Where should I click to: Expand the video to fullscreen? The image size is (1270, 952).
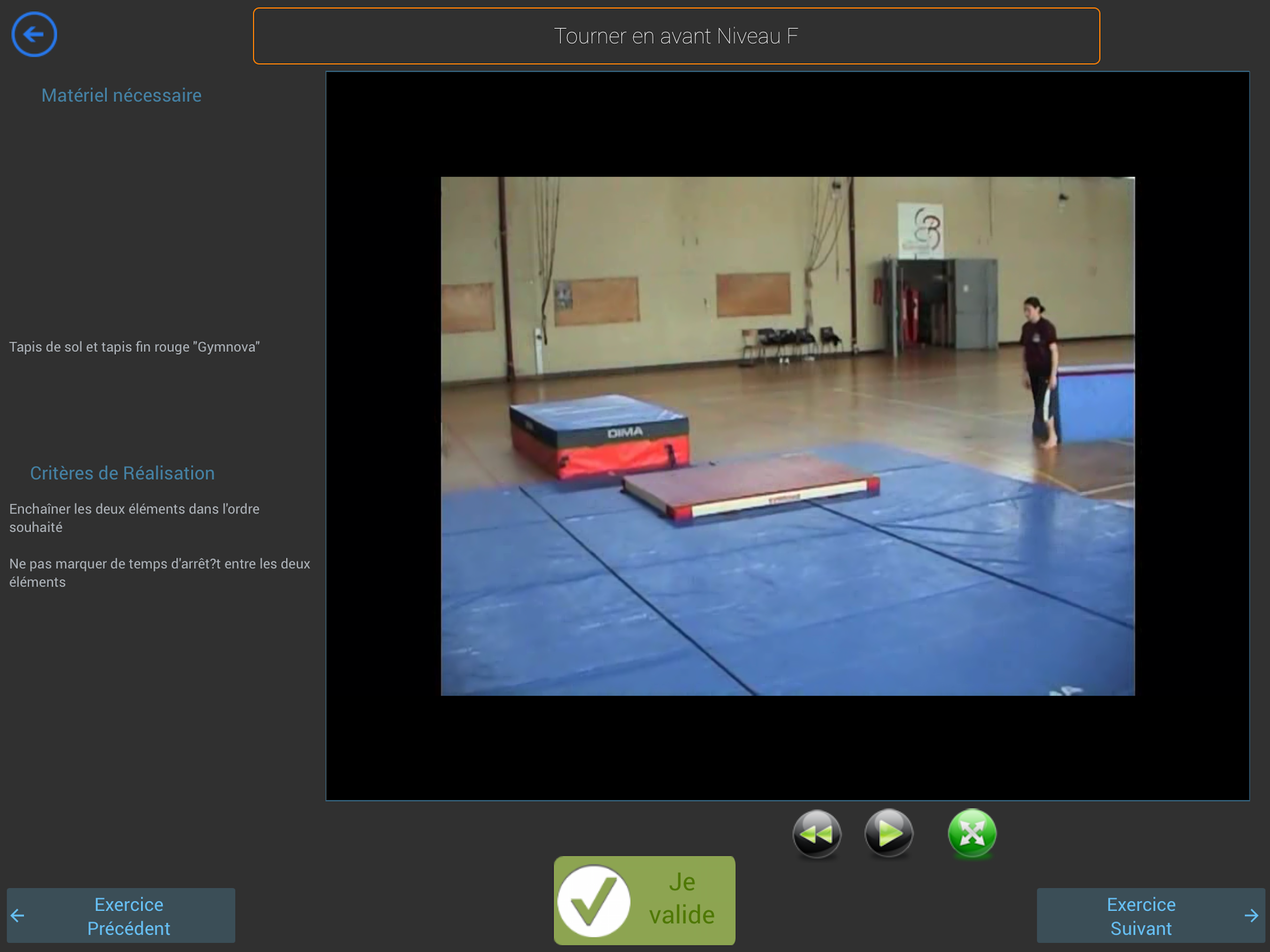(972, 833)
